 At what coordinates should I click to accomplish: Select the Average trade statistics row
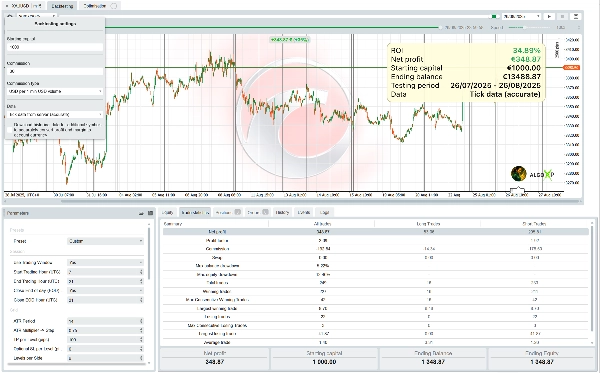tap(375, 342)
